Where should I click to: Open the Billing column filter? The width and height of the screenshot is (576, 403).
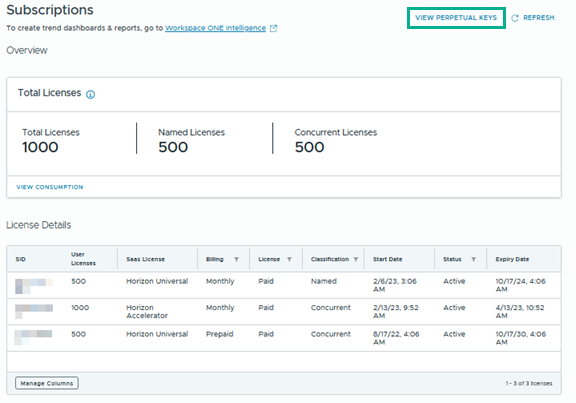point(237,259)
